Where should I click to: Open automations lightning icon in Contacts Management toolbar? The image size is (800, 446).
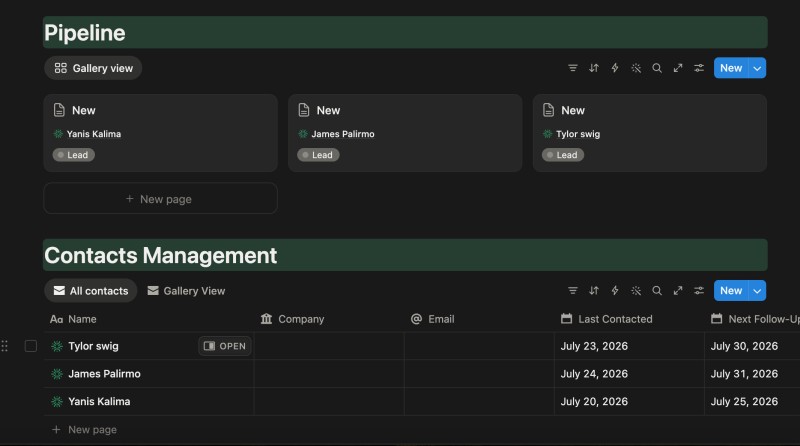[x=615, y=290]
